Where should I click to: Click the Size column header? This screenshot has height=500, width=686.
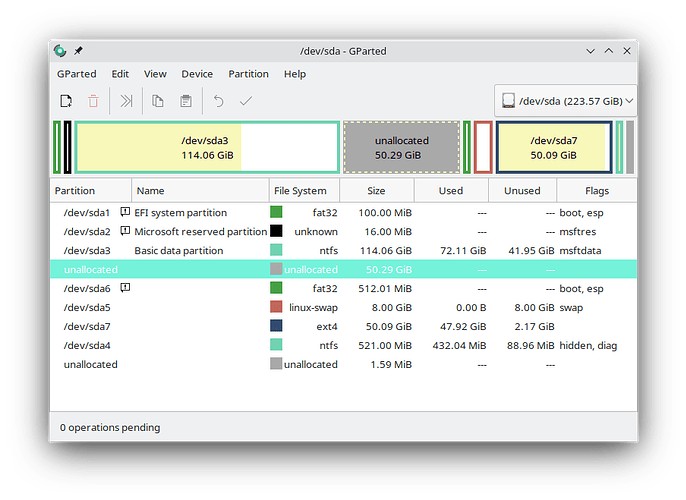coord(377,191)
